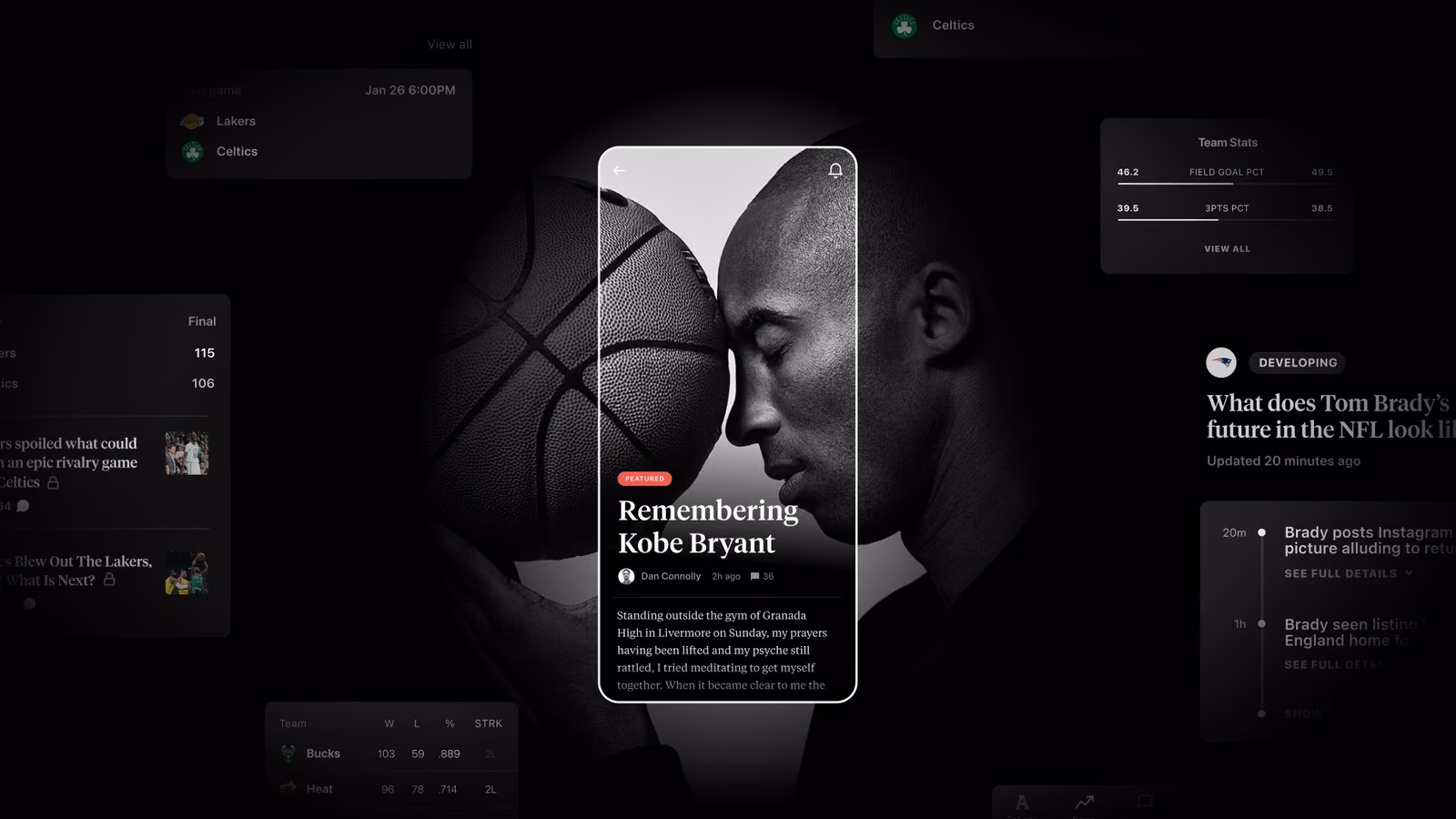Click VIEW ALL in the Team Stats card
The height and width of the screenshot is (819, 1456).
point(1227,248)
